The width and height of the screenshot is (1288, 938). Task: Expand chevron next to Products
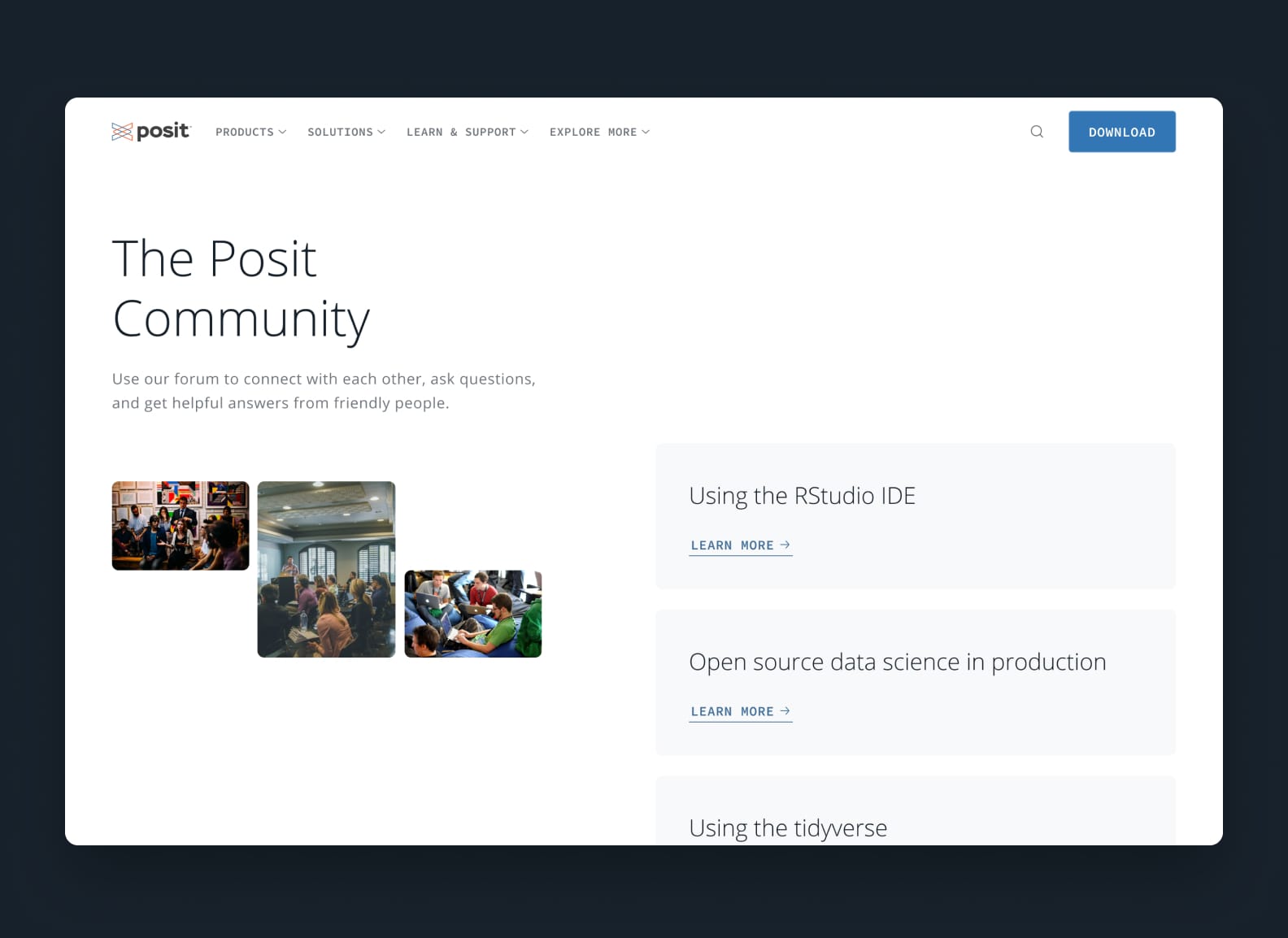tap(282, 132)
